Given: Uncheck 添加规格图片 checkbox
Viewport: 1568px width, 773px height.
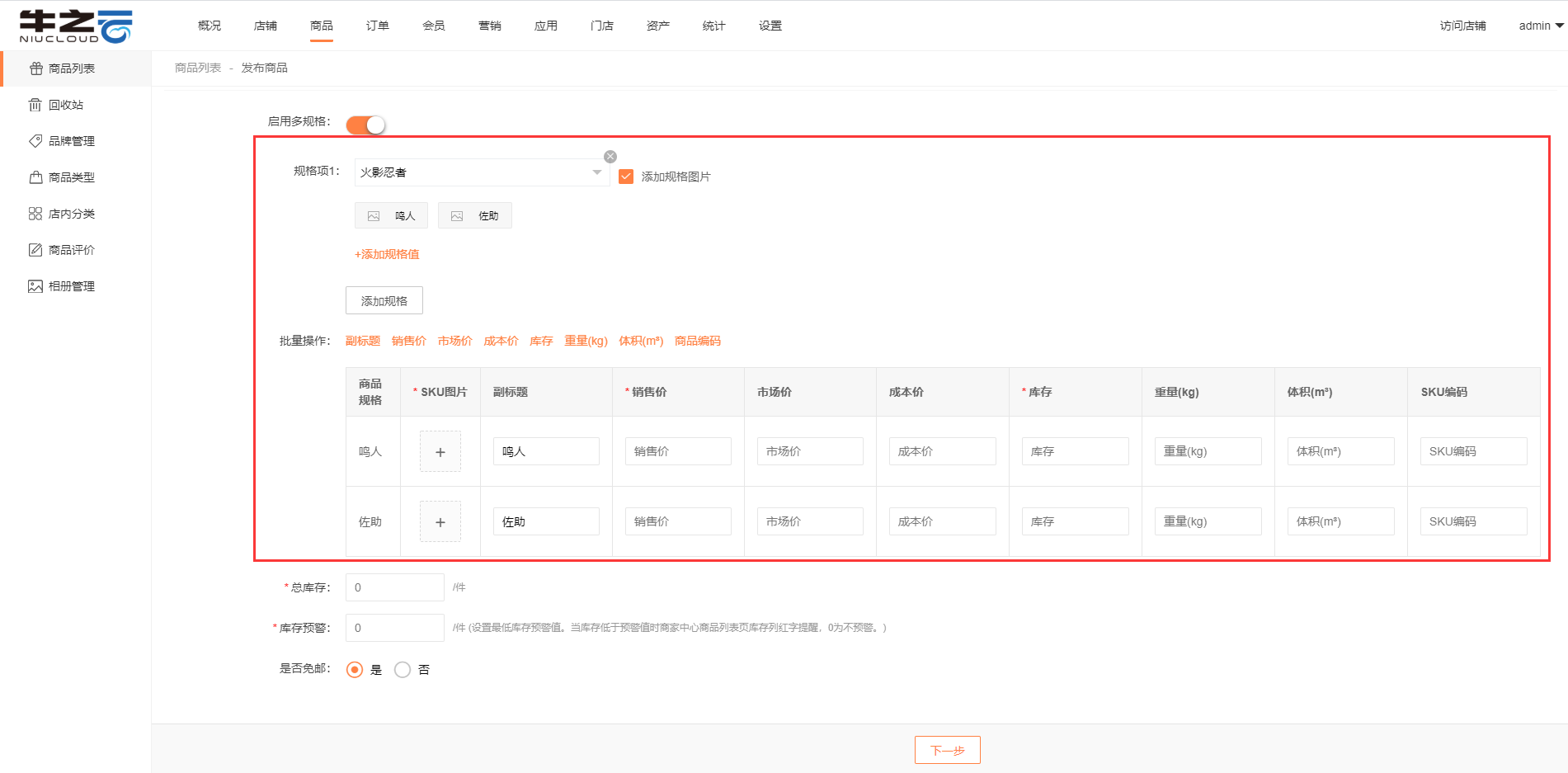Looking at the screenshot, I should [626, 177].
